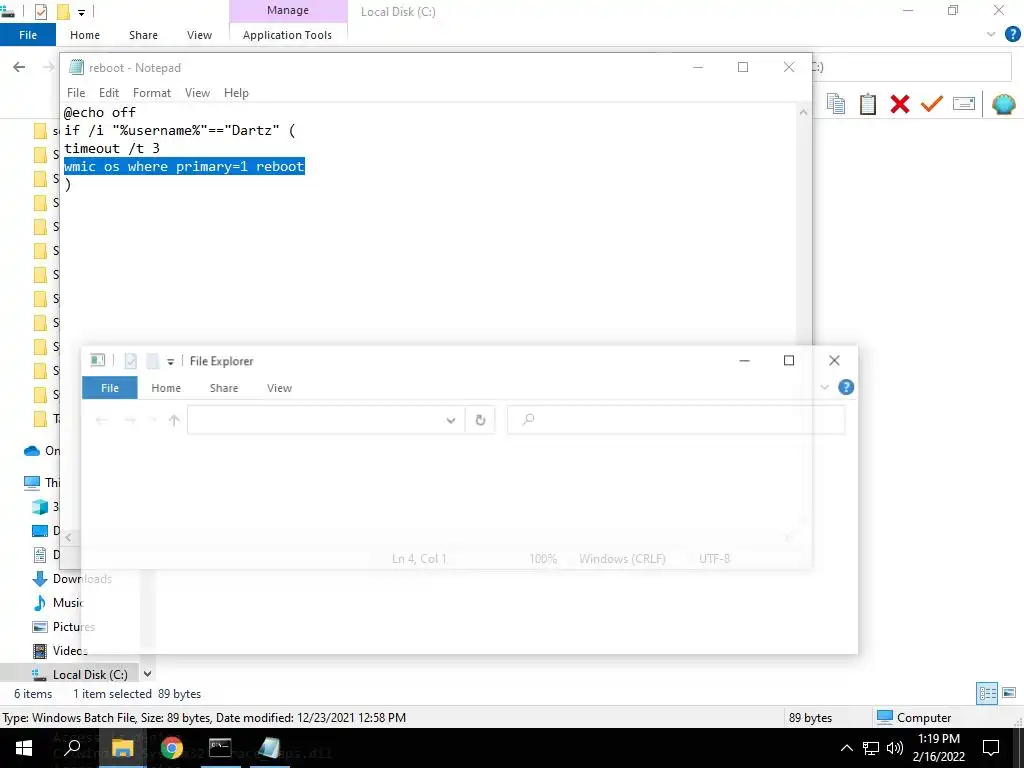
Task: Open Notepad's View menu
Action: (x=197, y=93)
